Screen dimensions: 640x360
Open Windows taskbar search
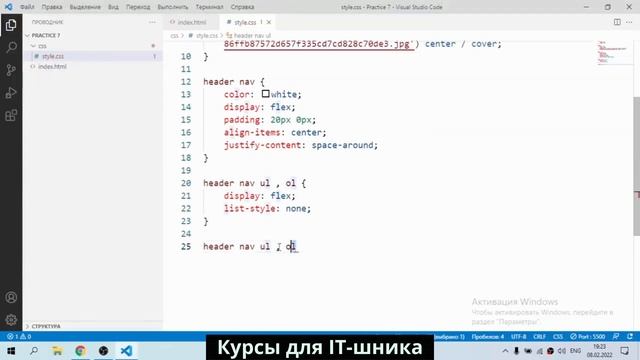pos(34,351)
